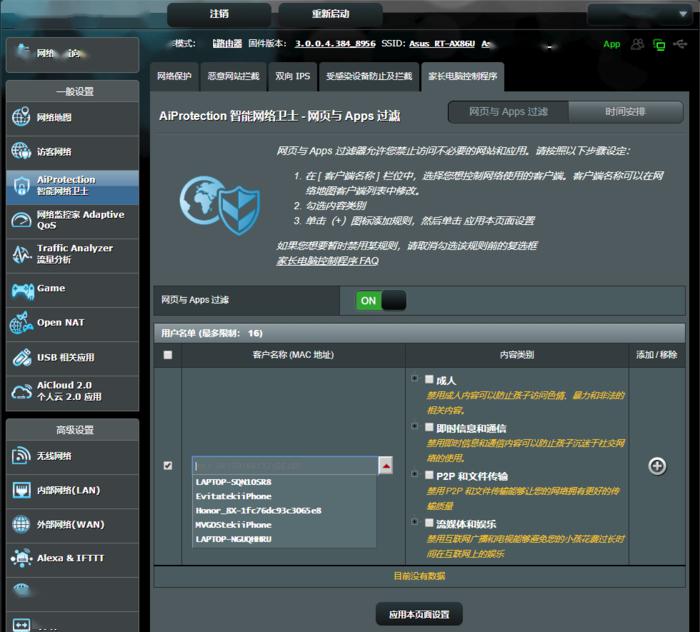This screenshot has width=700, height=632.
Task: Open 网络监控家 Adaptive QoS page
Action: coord(72,220)
